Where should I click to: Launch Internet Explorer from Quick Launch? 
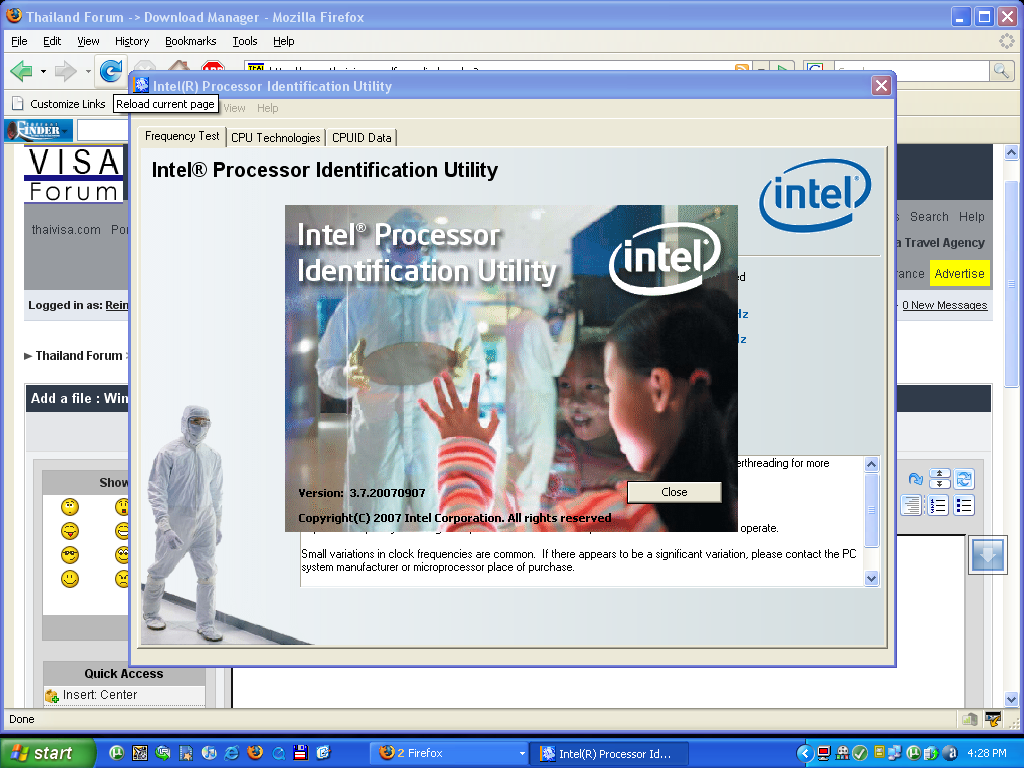pos(232,753)
